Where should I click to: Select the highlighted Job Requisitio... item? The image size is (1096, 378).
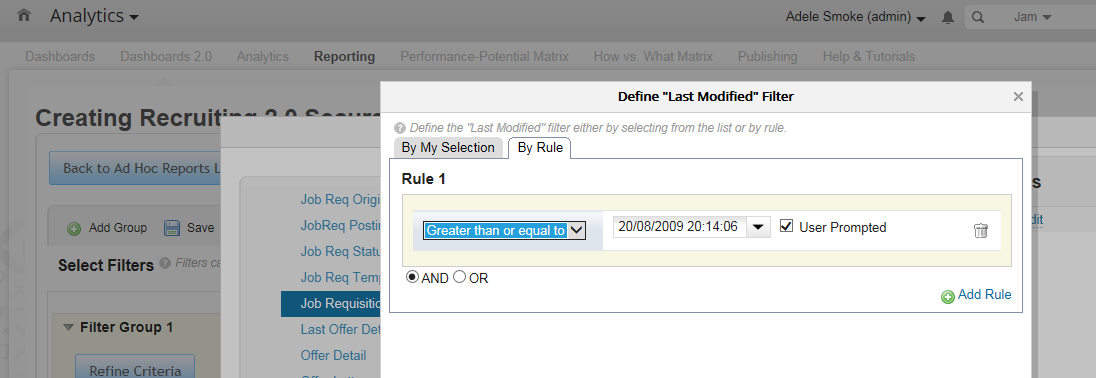(331, 303)
